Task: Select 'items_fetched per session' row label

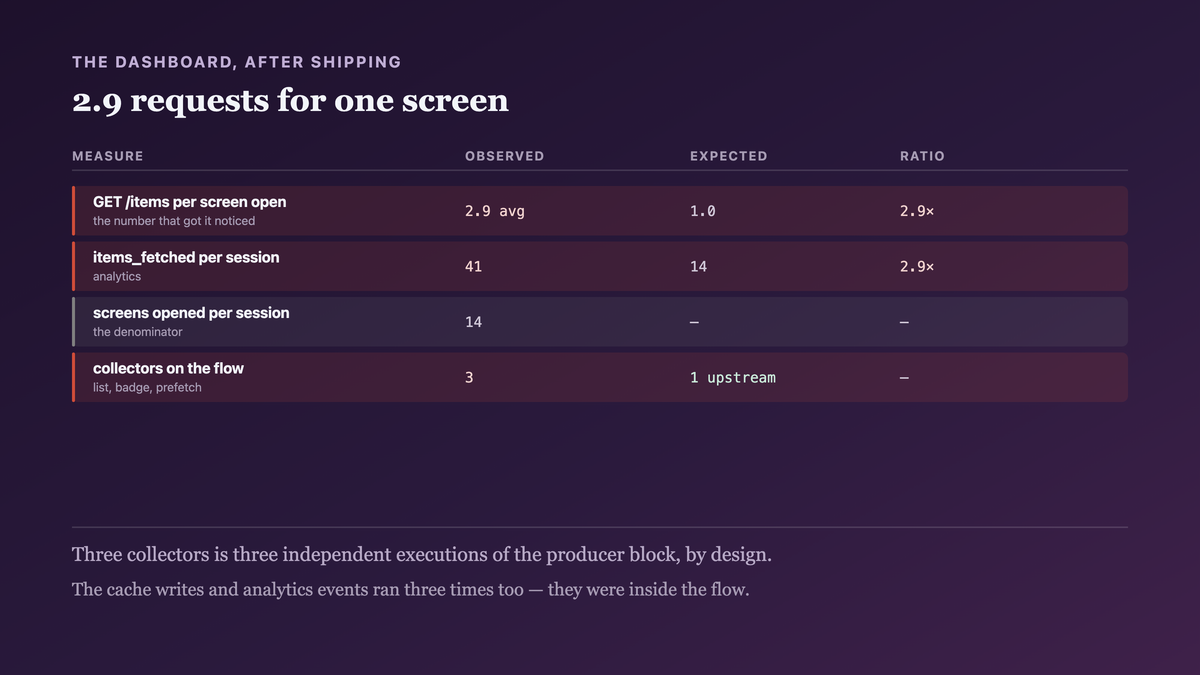Action: coord(186,258)
